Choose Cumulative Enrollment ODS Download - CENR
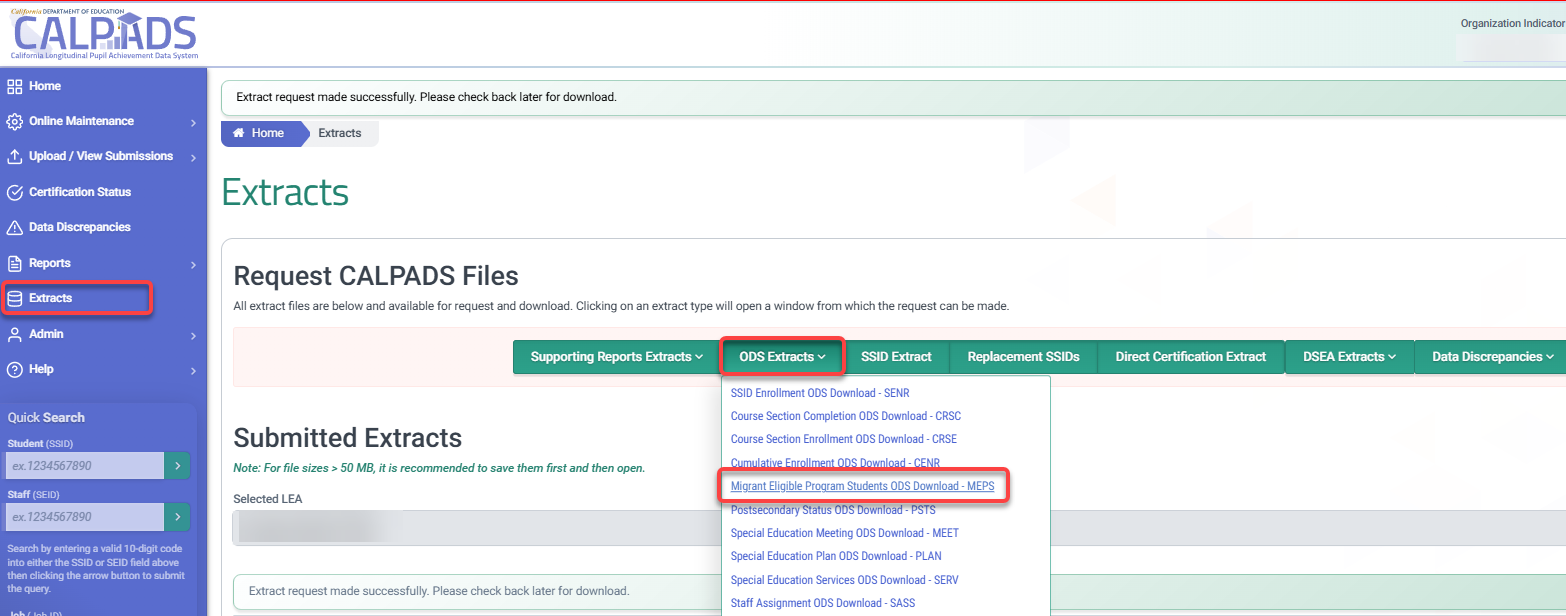 click(835, 463)
